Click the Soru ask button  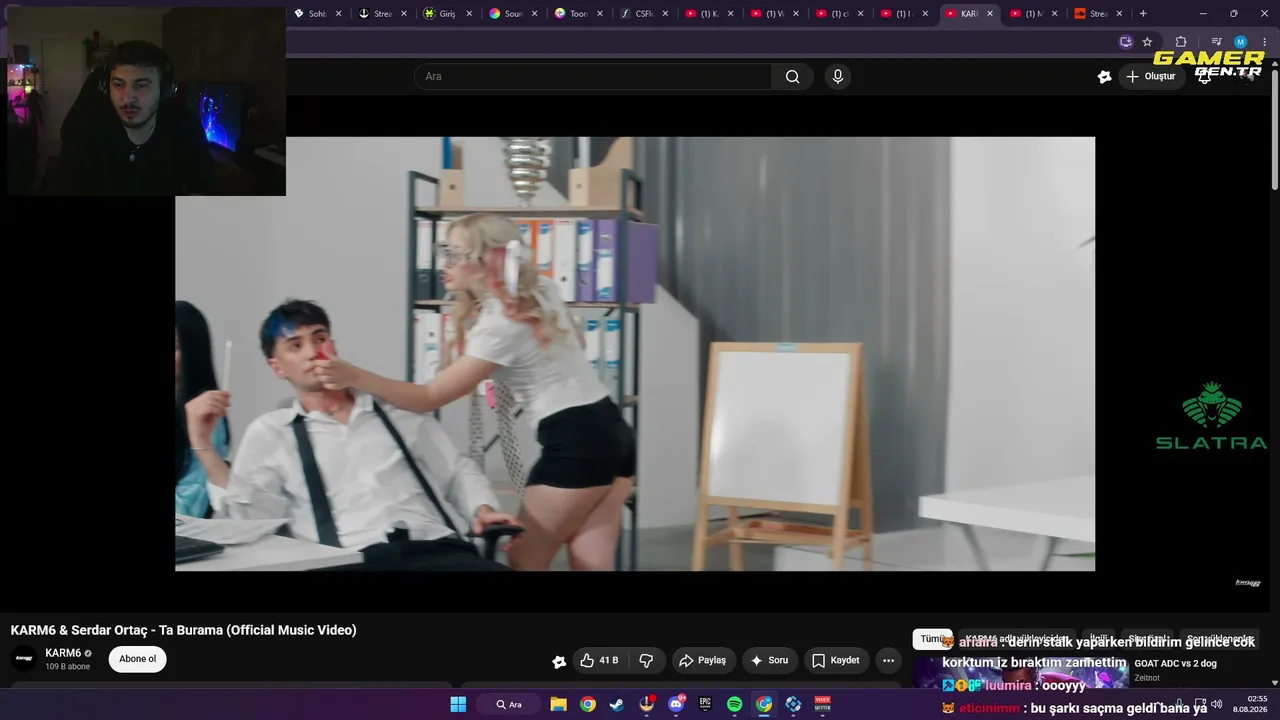click(x=769, y=660)
